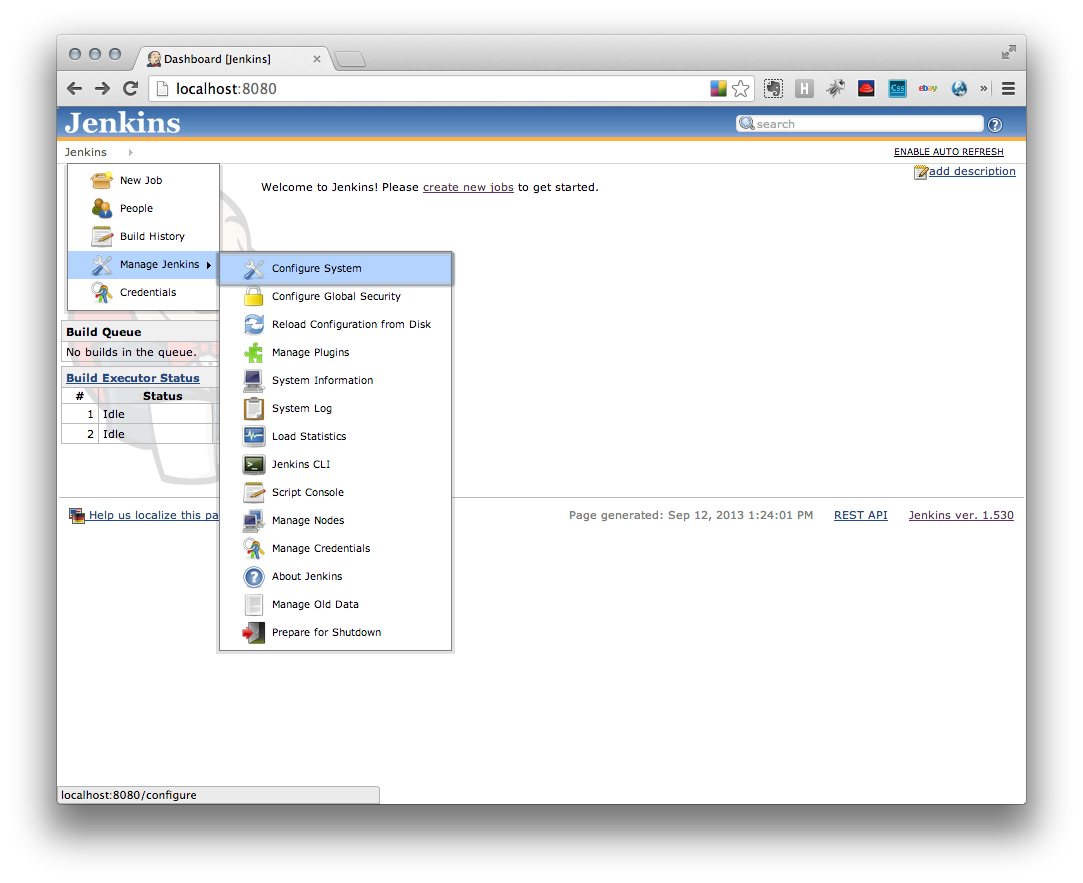Click the People icon in sidebar
This screenshot has height=883, width=1083.
point(102,208)
